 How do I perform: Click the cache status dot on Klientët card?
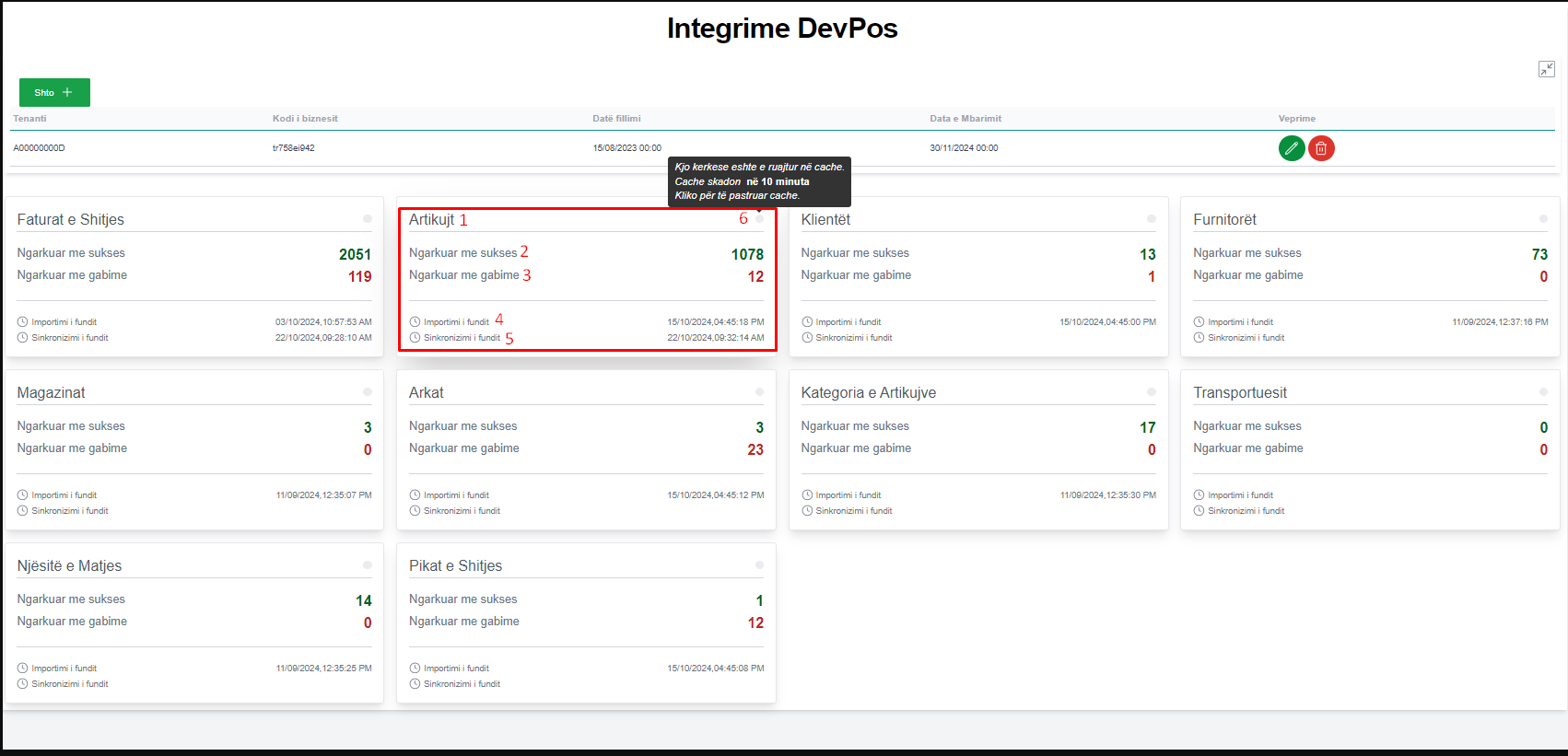pos(1151,219)
